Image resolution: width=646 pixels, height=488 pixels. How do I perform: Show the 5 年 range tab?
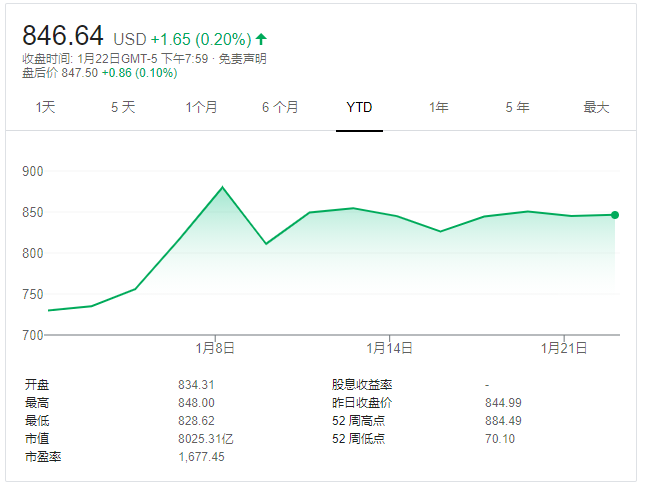click(x=517, y=107)
